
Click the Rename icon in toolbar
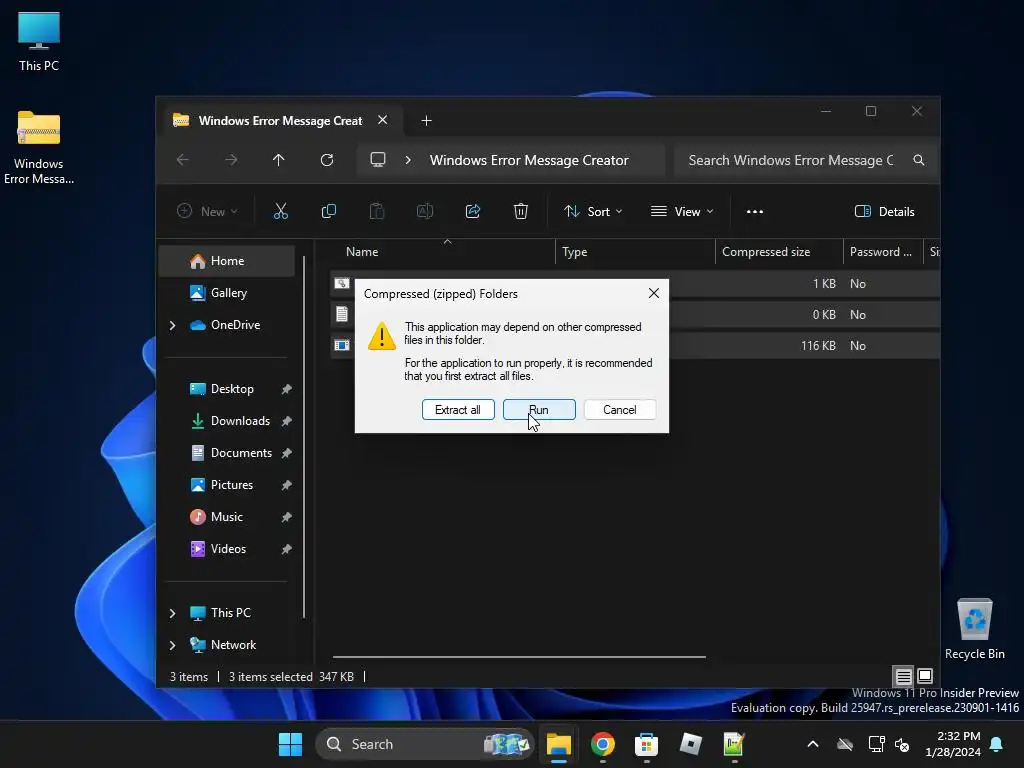(x=424, y=211)
